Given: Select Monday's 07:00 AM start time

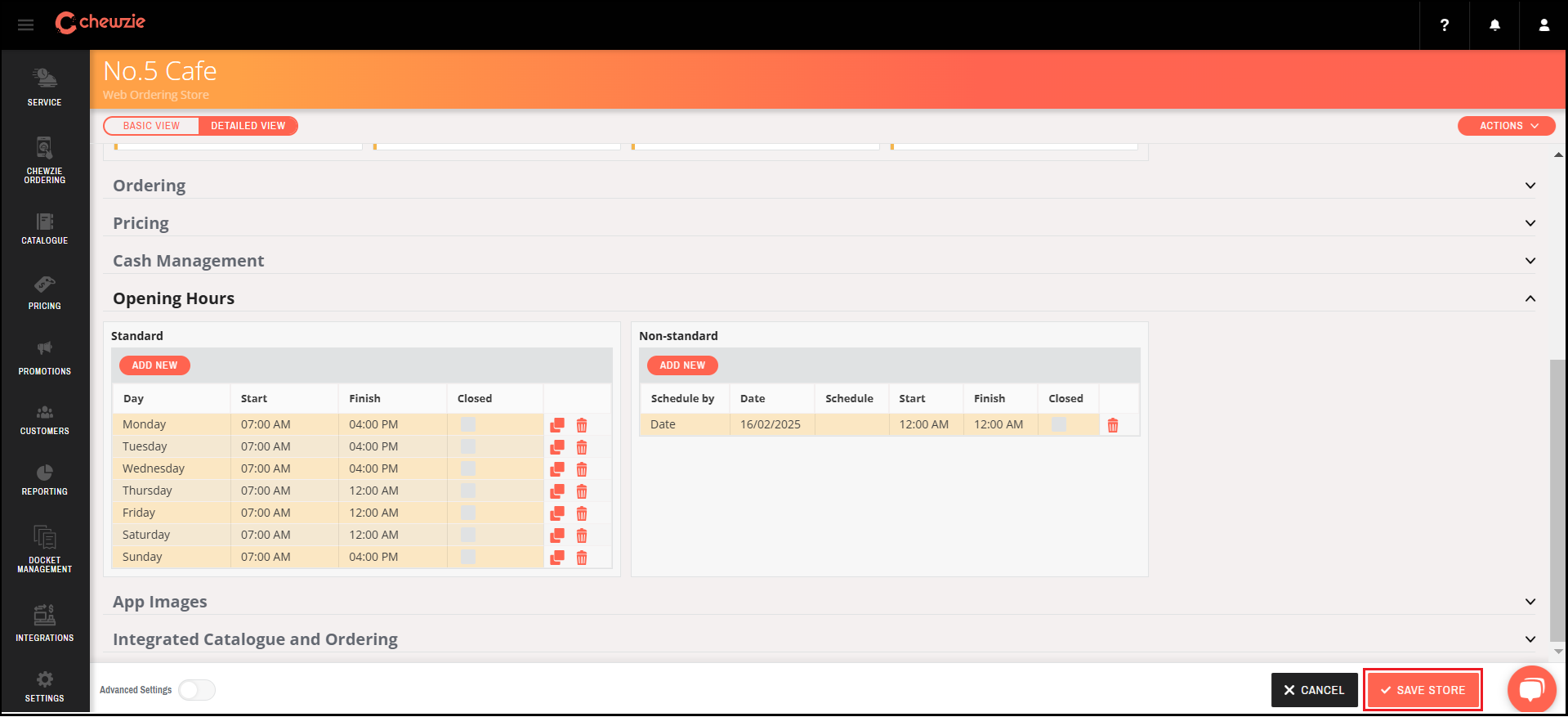Looking at the screenshot, I should (x=284, y=424).
